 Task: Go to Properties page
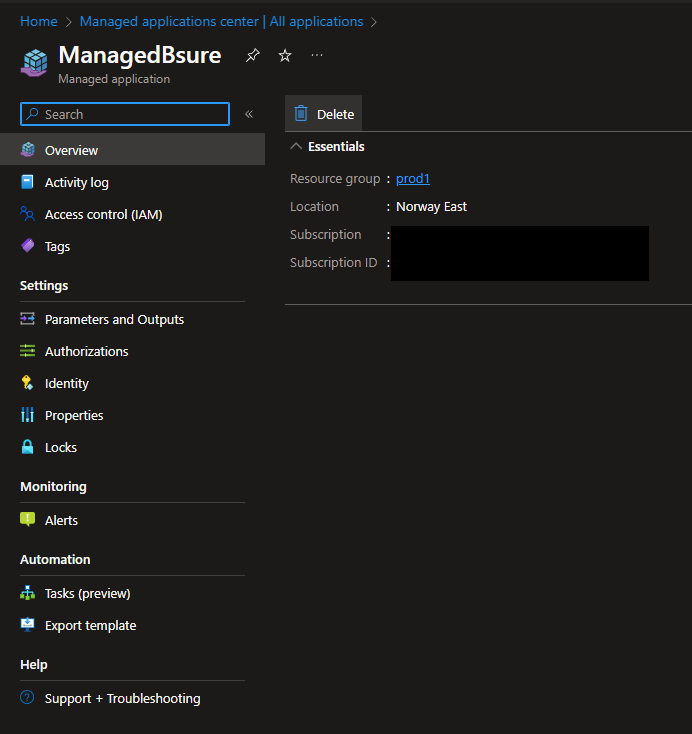tap(74, 415)
